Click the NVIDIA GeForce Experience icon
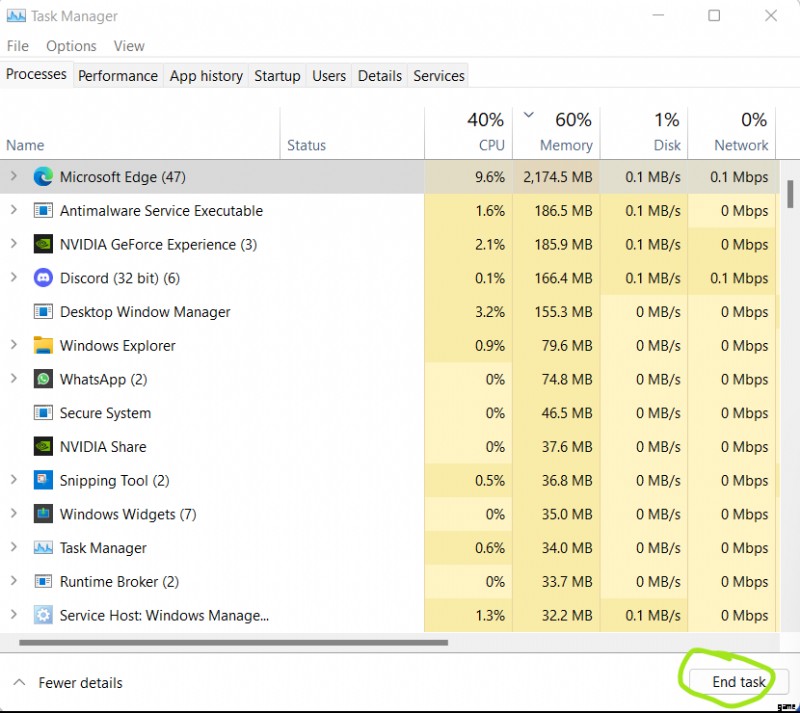800x713 pixels. [x=43, y=244]
